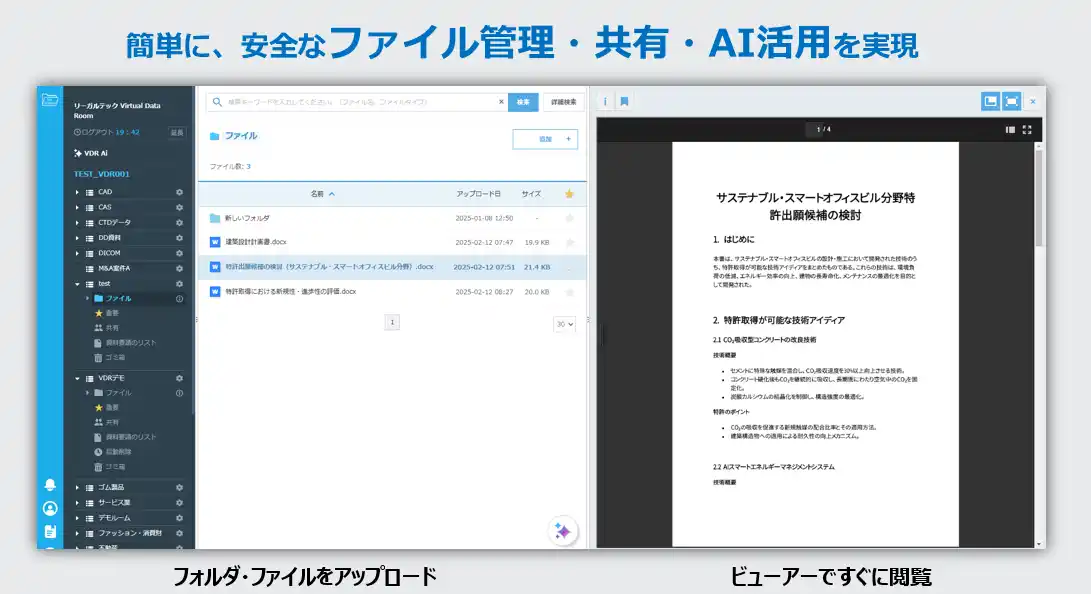Collapse the VDRデモ tree node

click(77, 378)
